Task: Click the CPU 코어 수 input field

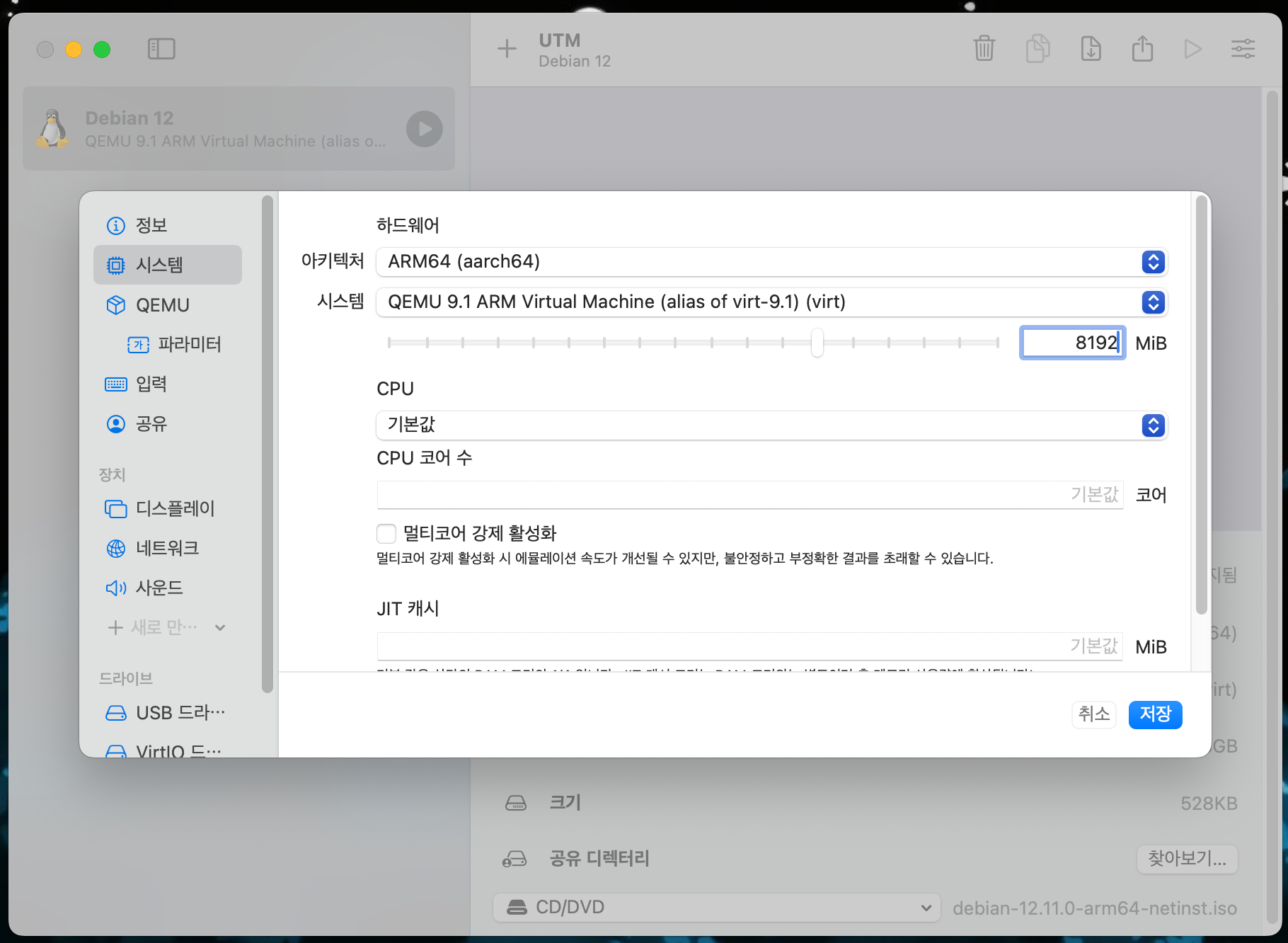Action: [x=750, y=495]
